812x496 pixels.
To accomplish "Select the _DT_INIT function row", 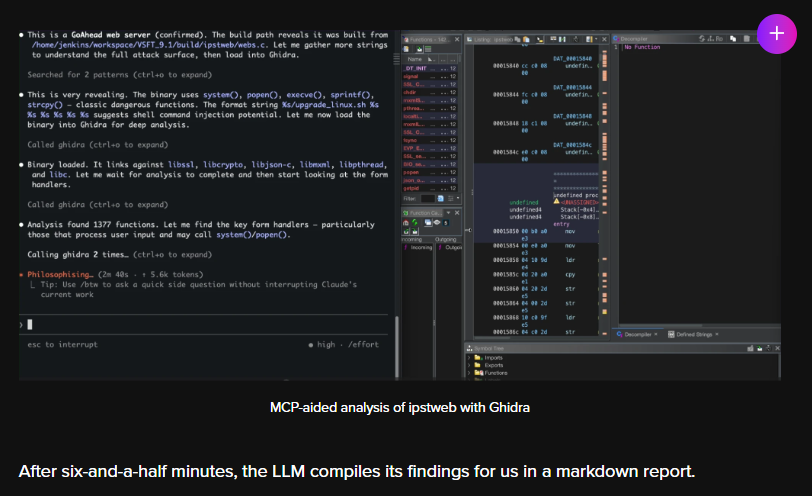I will 429,68.
